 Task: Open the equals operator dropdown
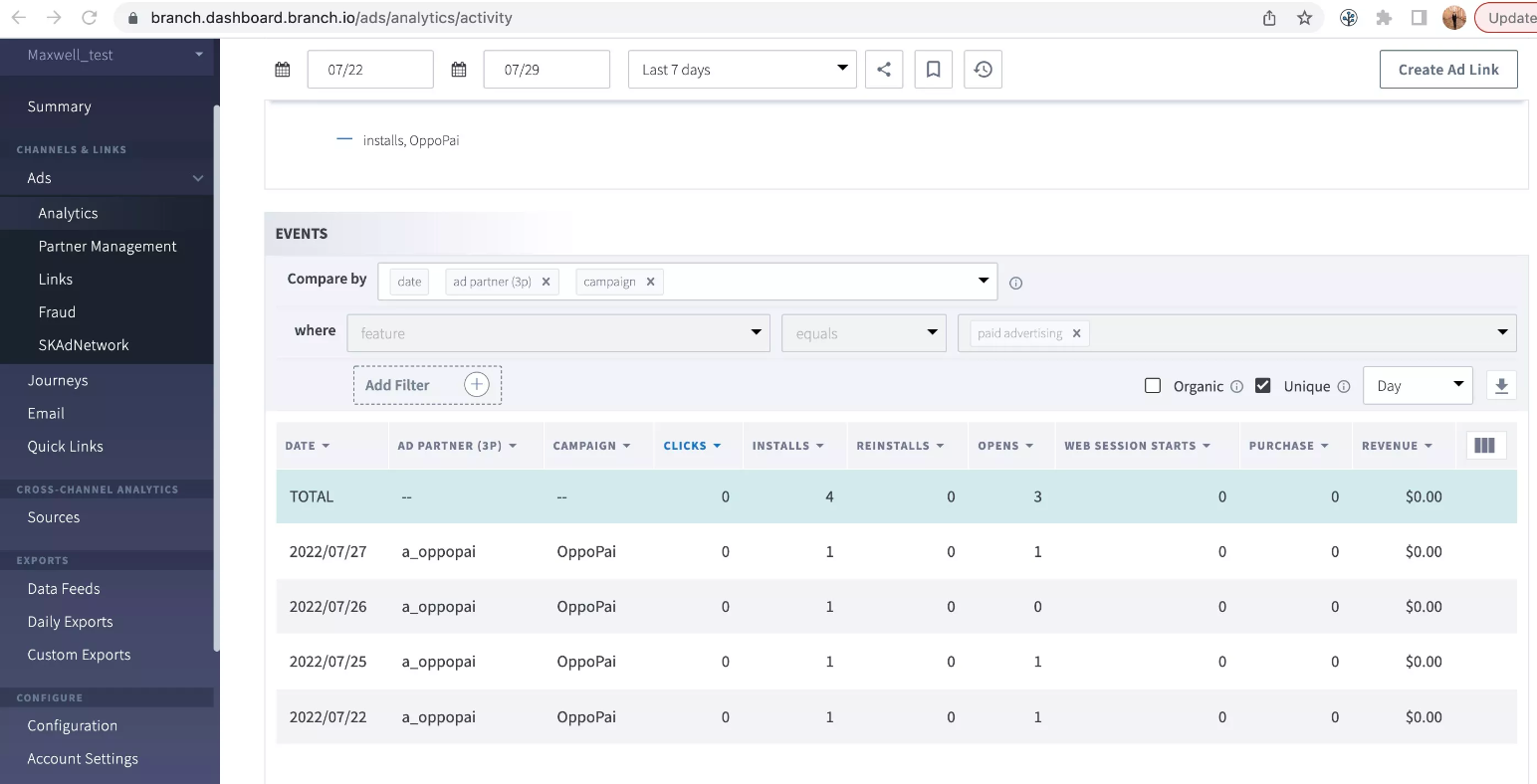click(864, 333)
